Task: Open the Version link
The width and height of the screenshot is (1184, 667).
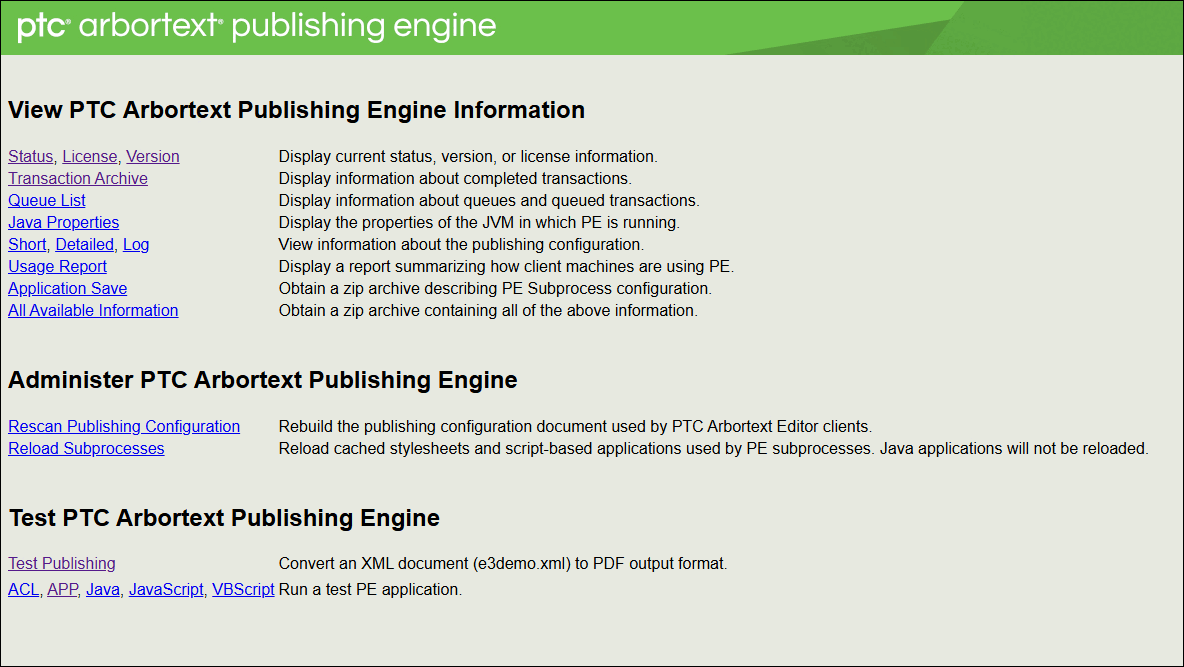Action: pos(153,156)
